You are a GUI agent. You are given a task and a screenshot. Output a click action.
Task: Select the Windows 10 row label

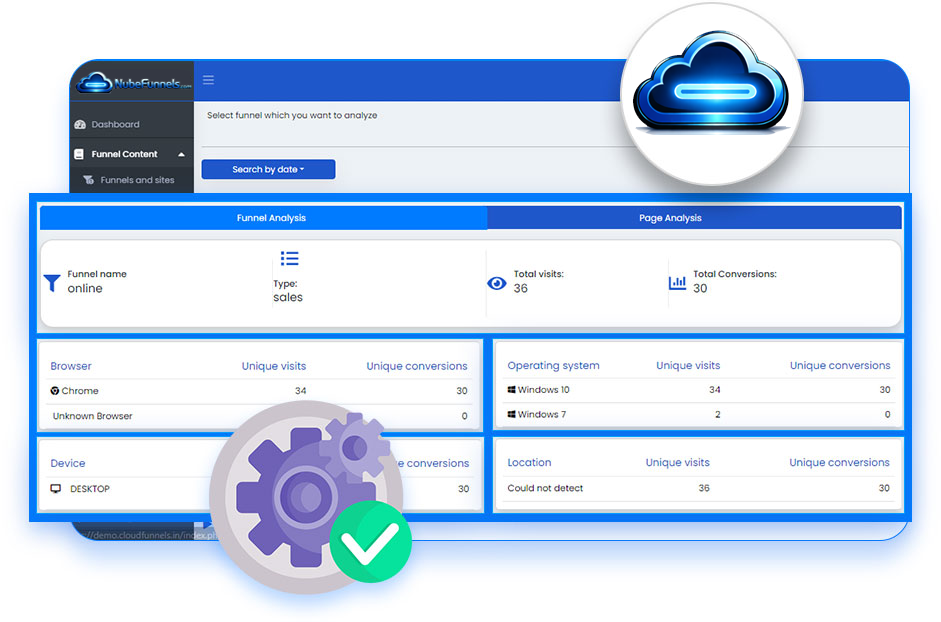coord(544,390)
